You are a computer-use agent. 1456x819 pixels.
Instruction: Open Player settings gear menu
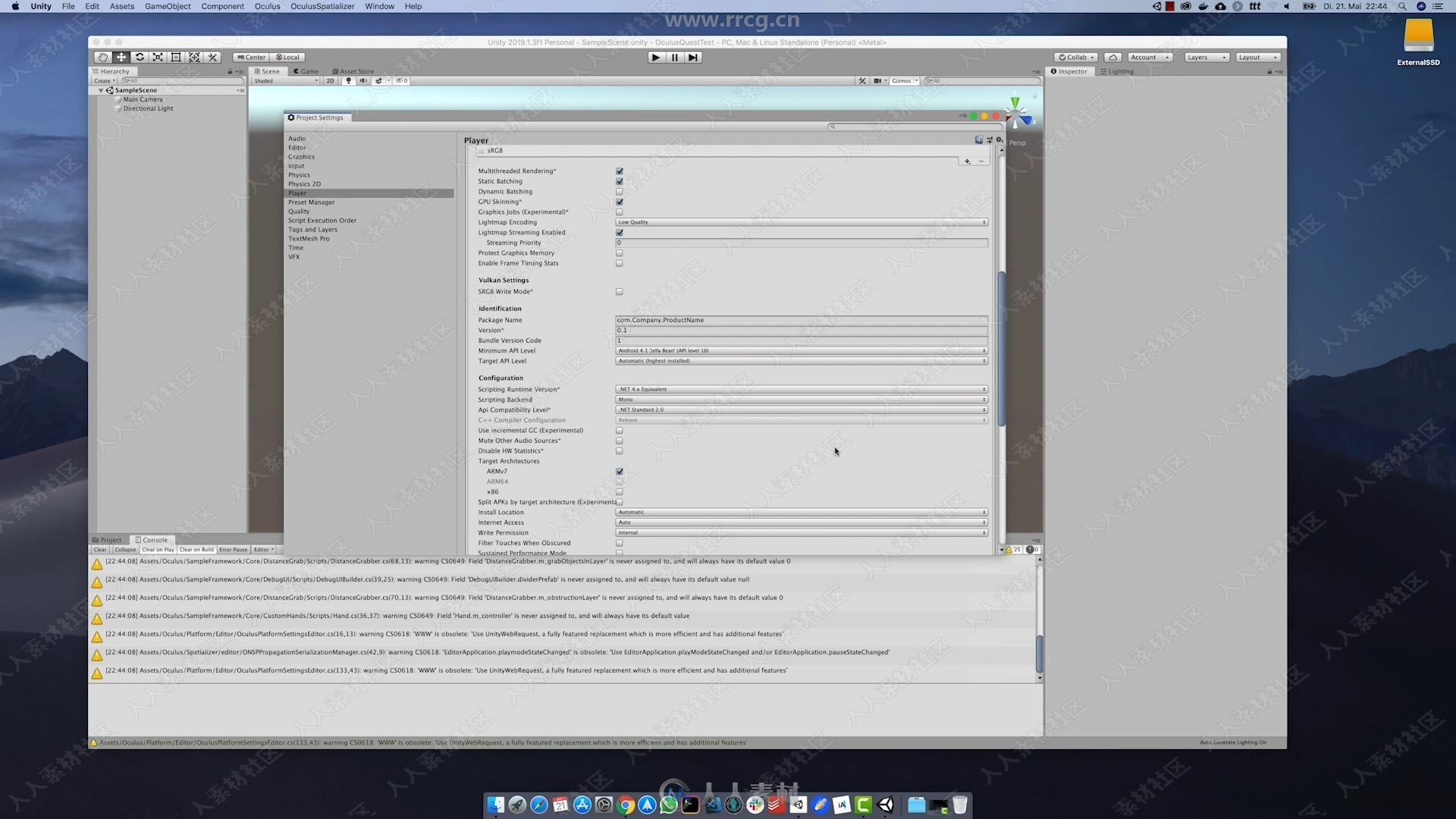coord(999,140)
